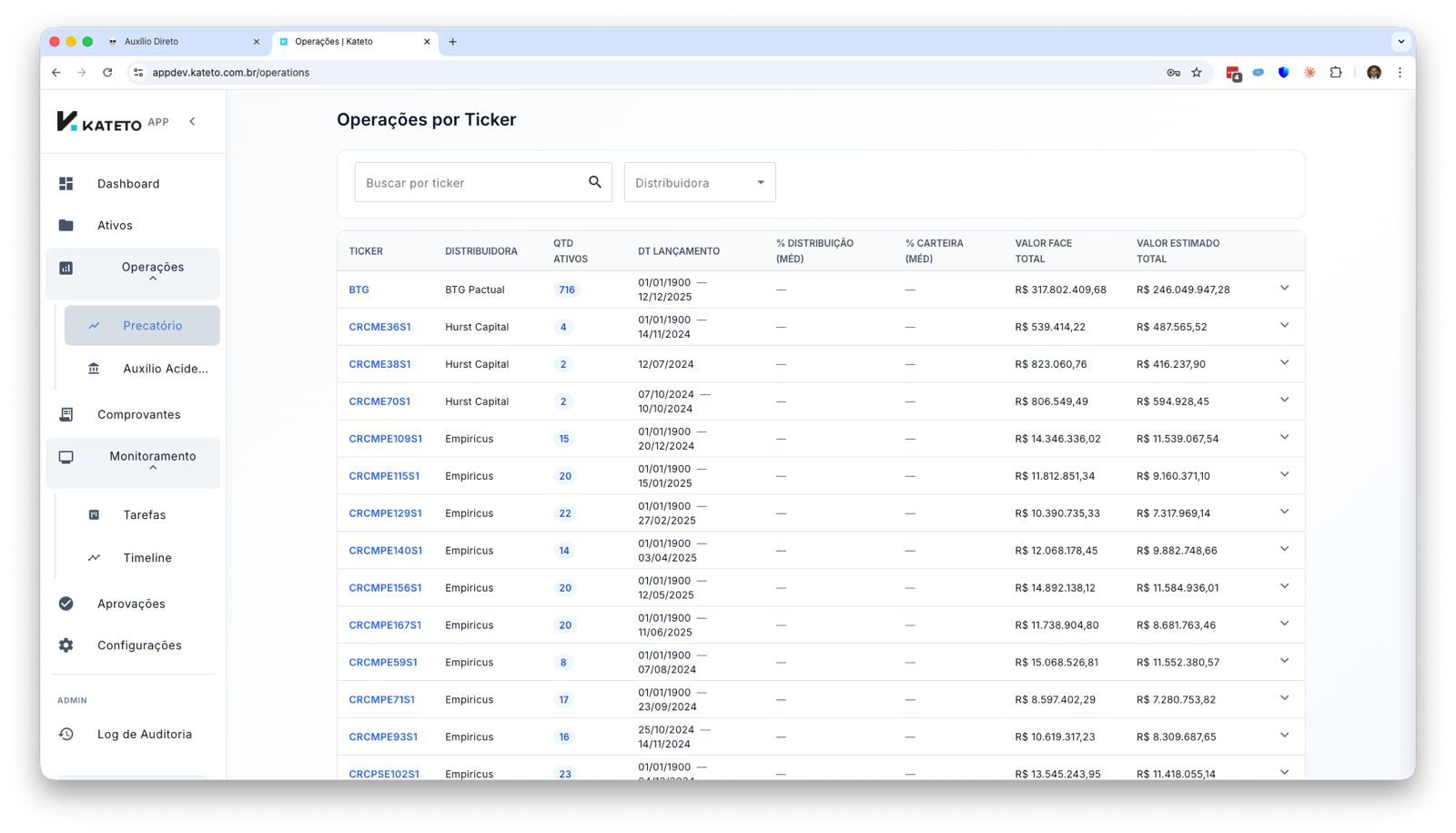Image resolution: width=1456 pixels, height=833 pixels.
Task: Click the Dashboard grid icon in sidebar
Action: 66,184
